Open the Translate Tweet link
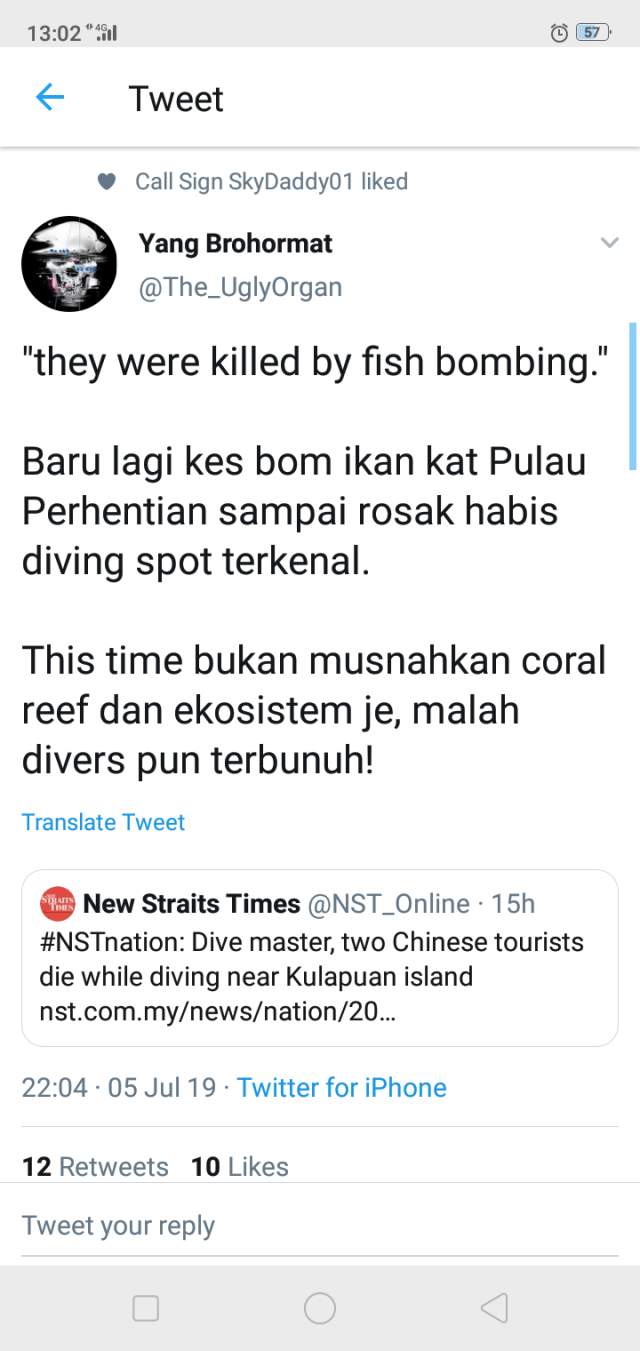The height and width of the screenshot is (1351, 640). (x=104, y=822)
